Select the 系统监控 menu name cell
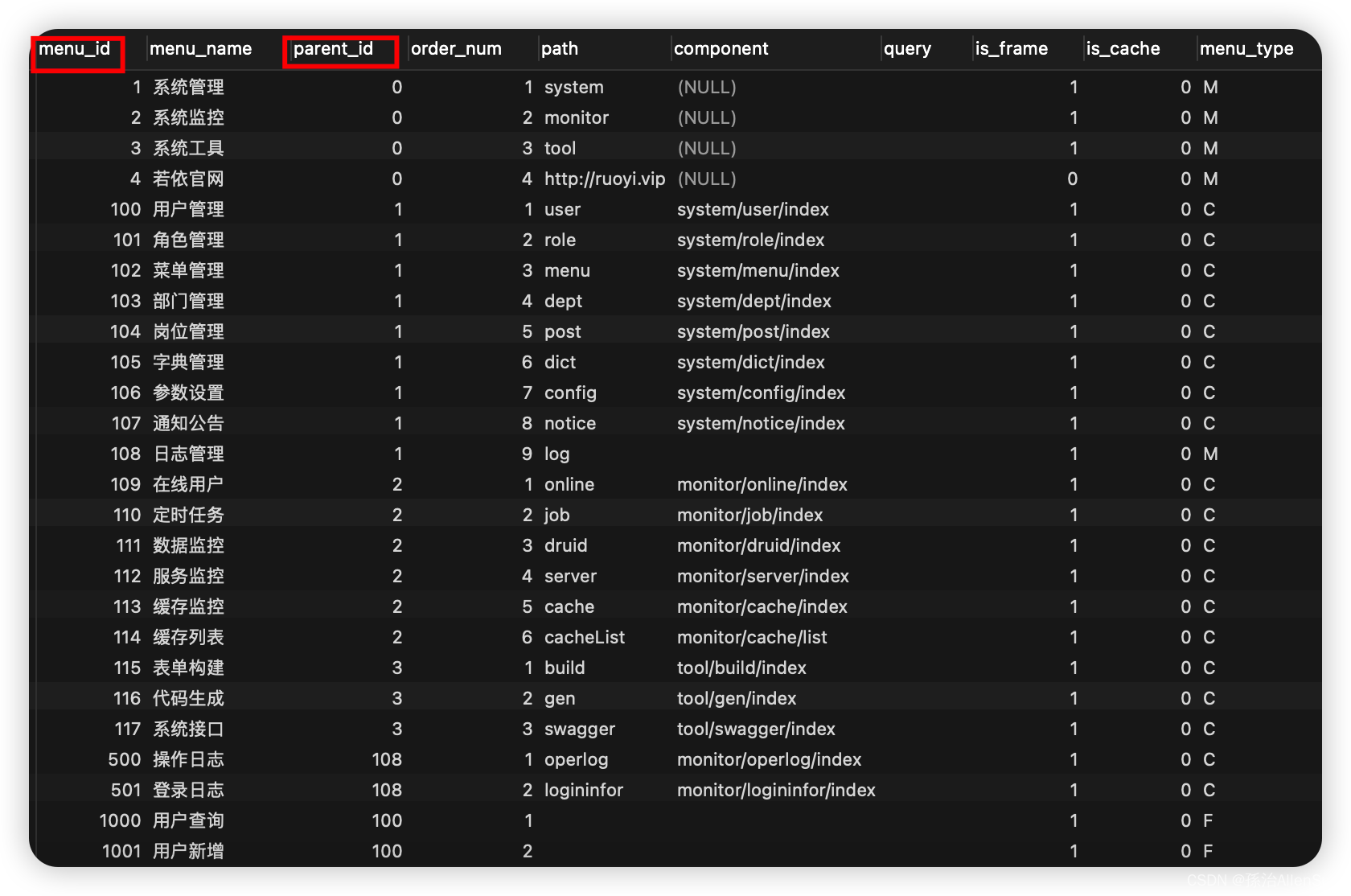1351x896 pixels. (188, 117)
